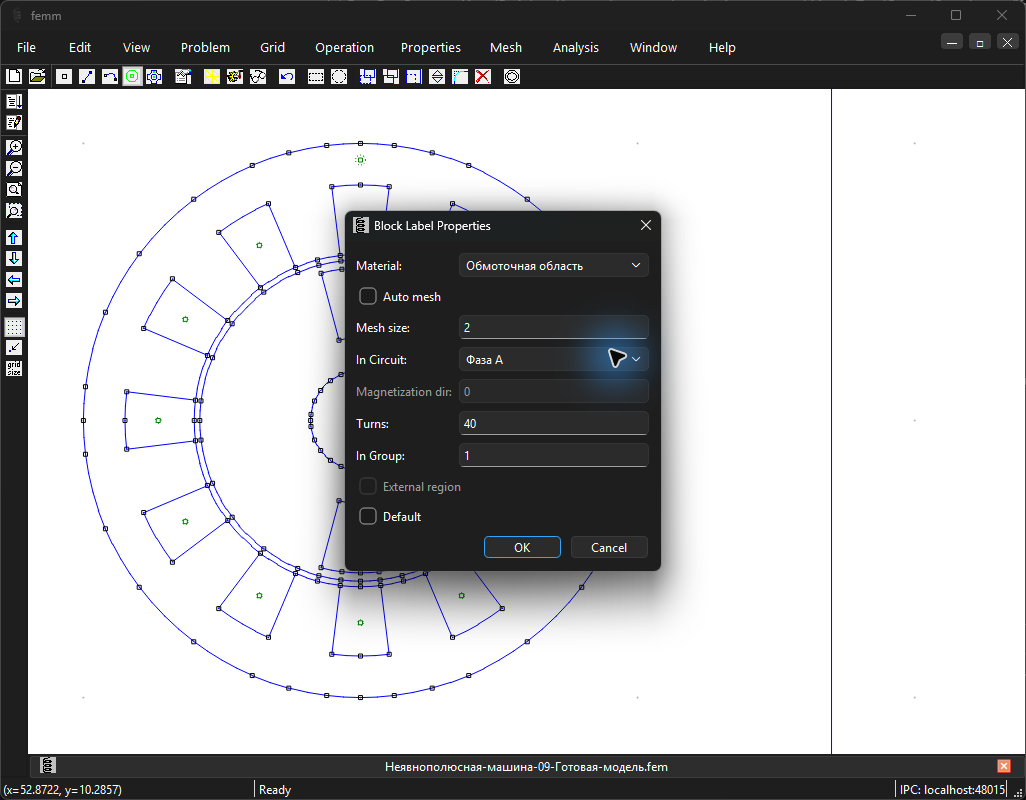The image size is (1026, 800).
Task: Enable the Auto mesh checkbox
Action: pyautogui.click(x=368, y=296)
